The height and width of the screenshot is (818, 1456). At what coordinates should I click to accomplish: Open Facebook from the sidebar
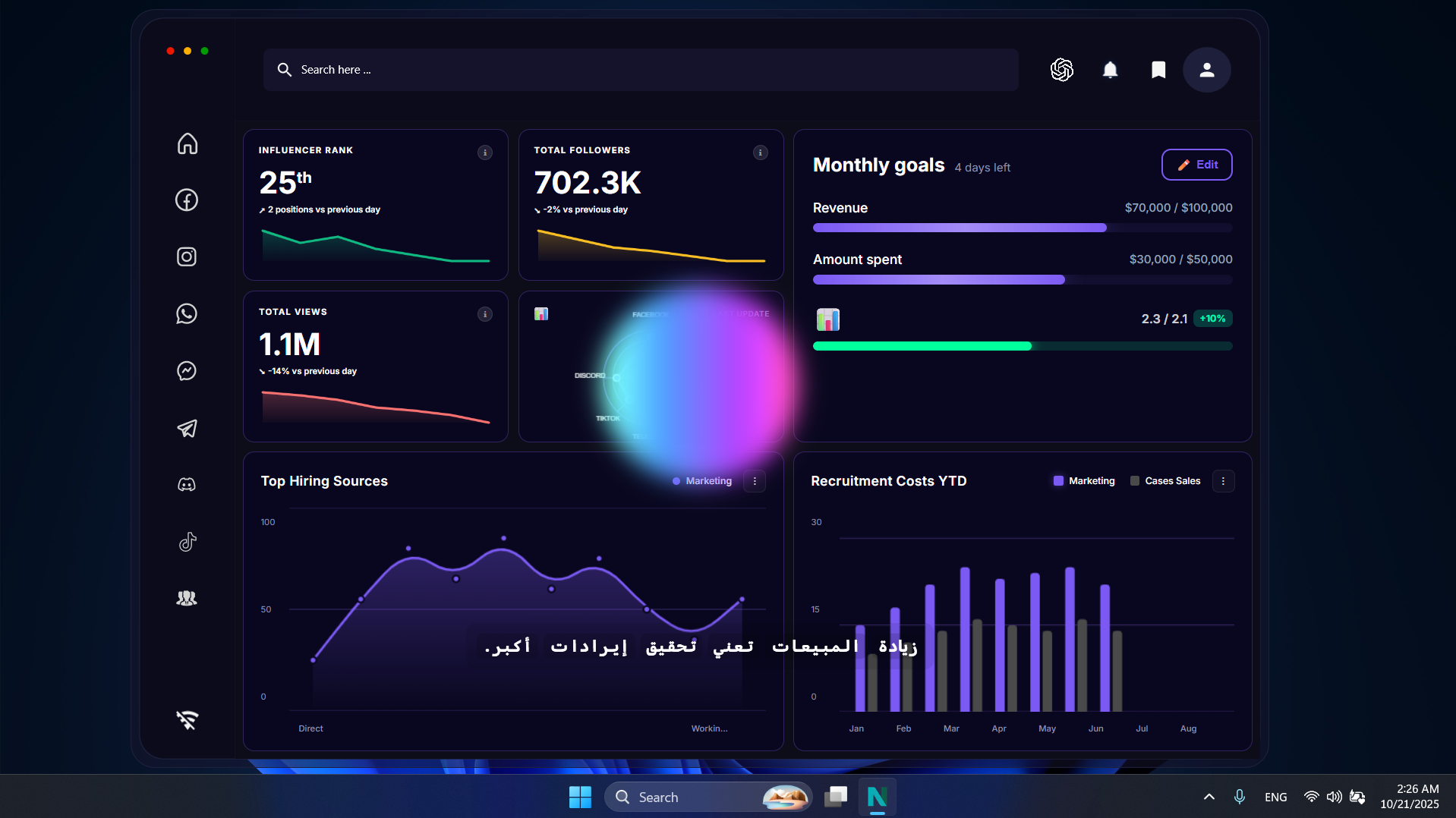tap(186, 200)
